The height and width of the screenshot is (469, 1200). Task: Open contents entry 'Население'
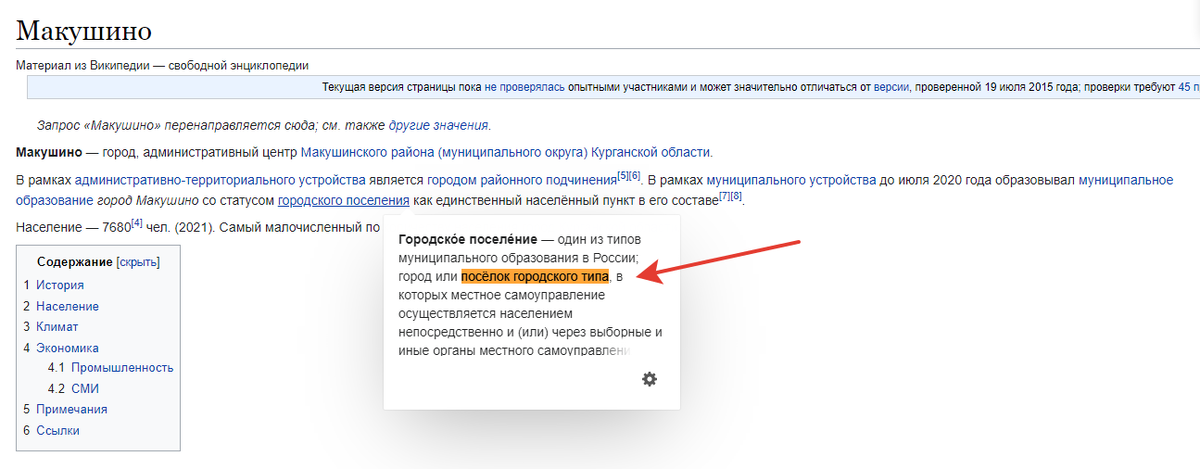click(67, 306)
